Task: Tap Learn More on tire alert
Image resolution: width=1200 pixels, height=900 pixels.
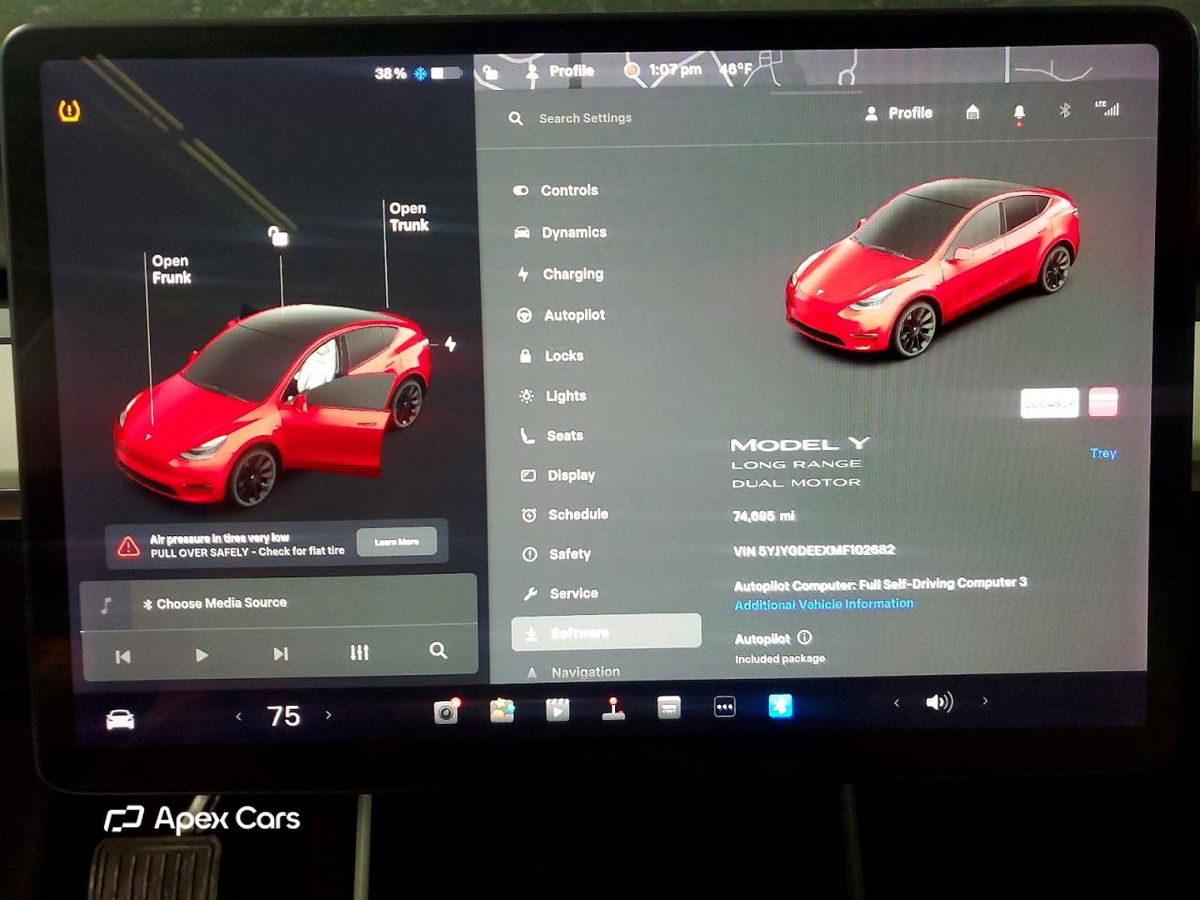Action: [x=396, y=542]
